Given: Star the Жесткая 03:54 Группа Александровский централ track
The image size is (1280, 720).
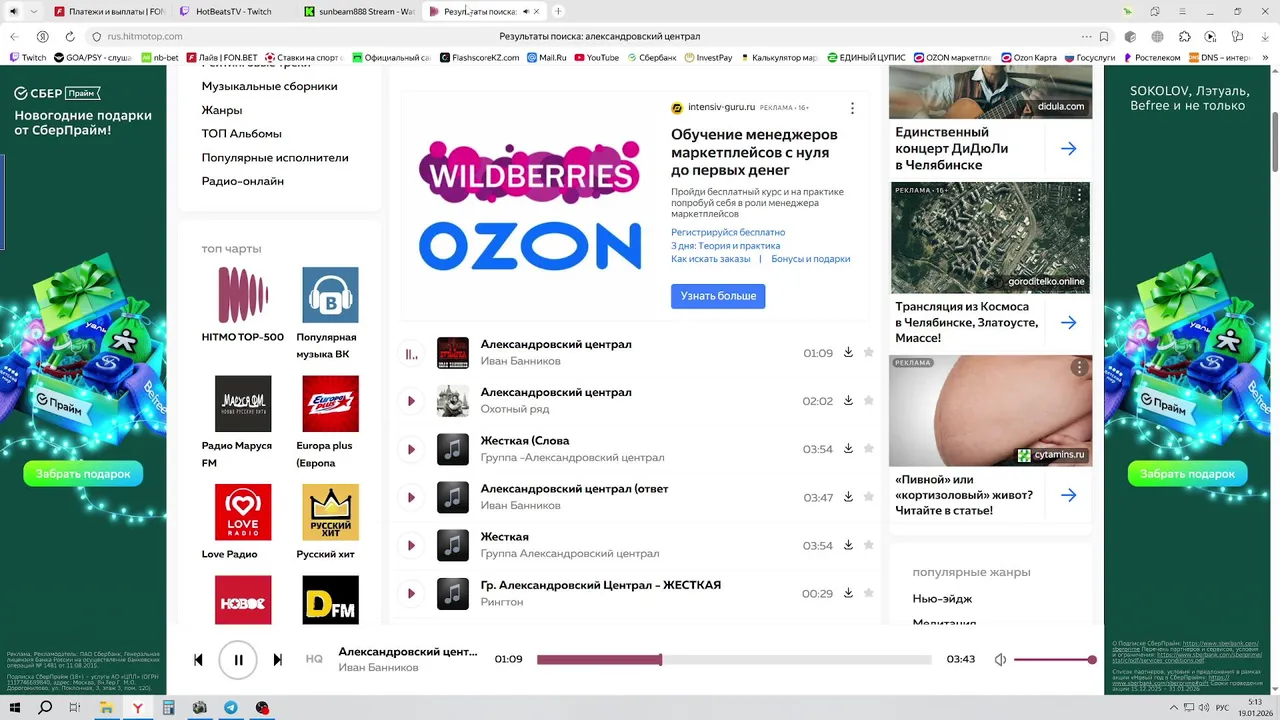Looking at the screenshot, I should click(869, 544).
